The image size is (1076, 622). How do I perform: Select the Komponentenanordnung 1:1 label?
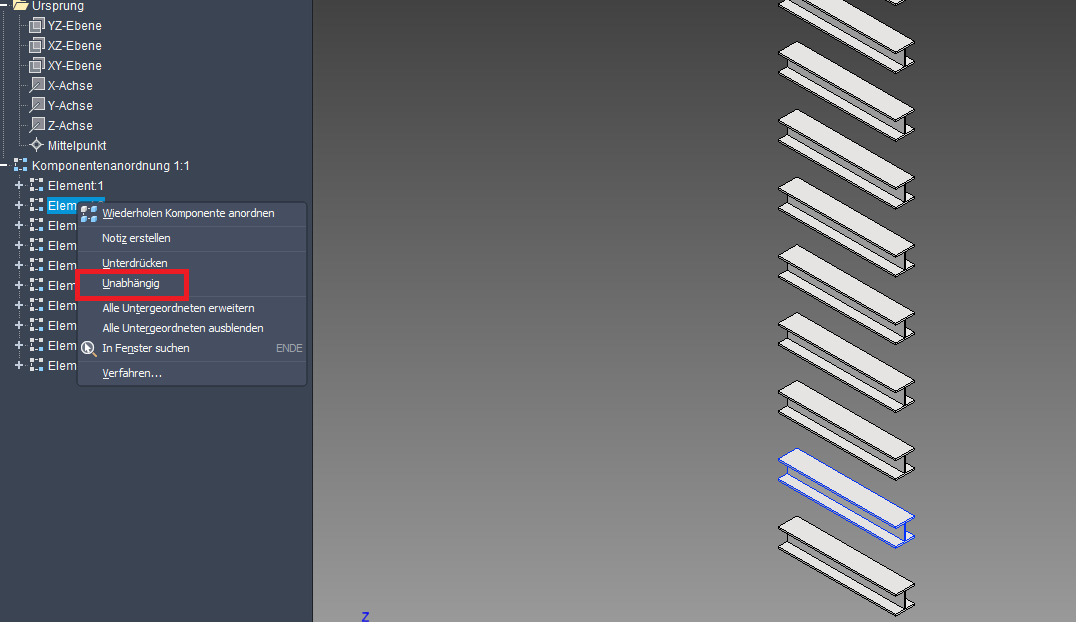(110, 165)
